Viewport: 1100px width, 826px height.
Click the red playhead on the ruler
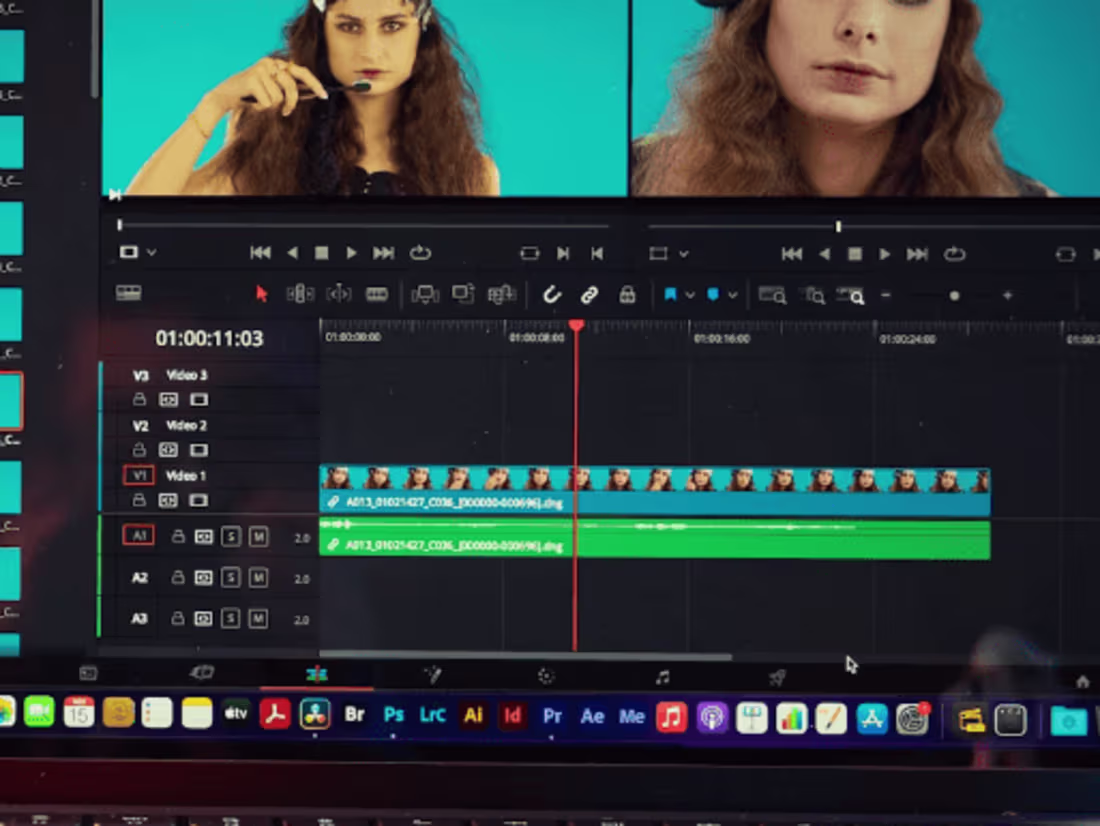577,325
